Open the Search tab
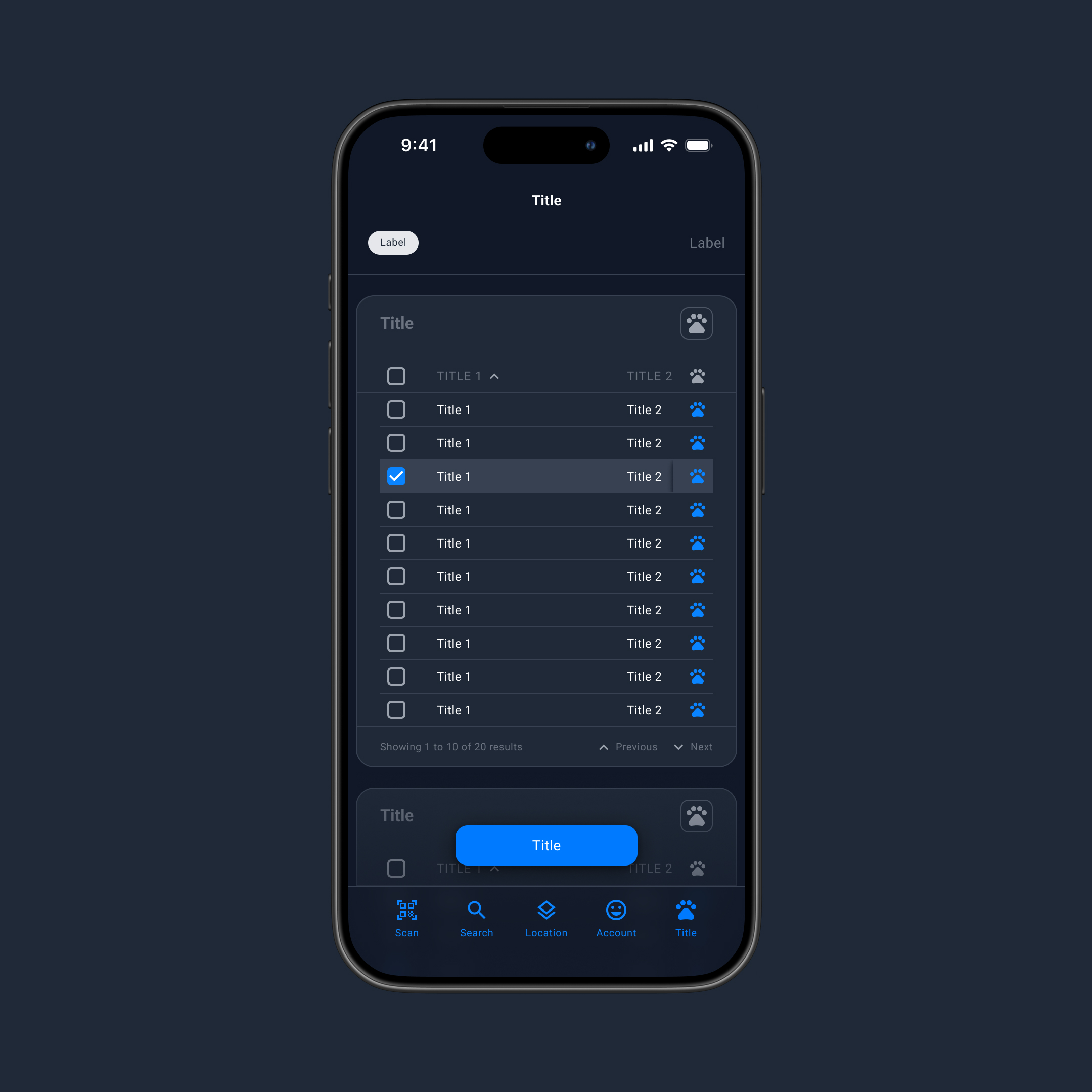 (476, 917)
